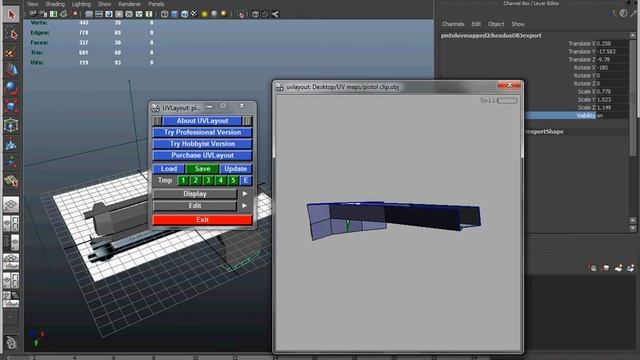Click the Split slider in uvlayout window
Screen dimensions: 640x360
click(507, 100)
